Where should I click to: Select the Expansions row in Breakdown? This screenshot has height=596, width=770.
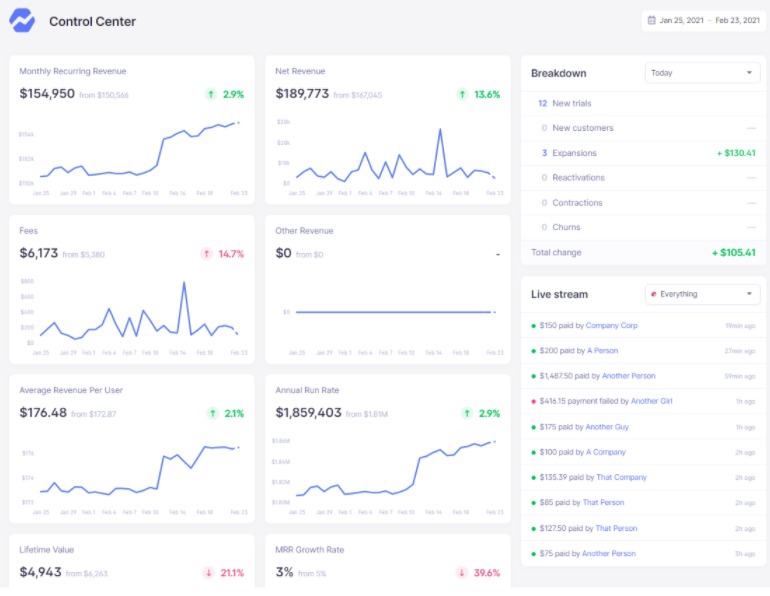(x=574, y=153)
